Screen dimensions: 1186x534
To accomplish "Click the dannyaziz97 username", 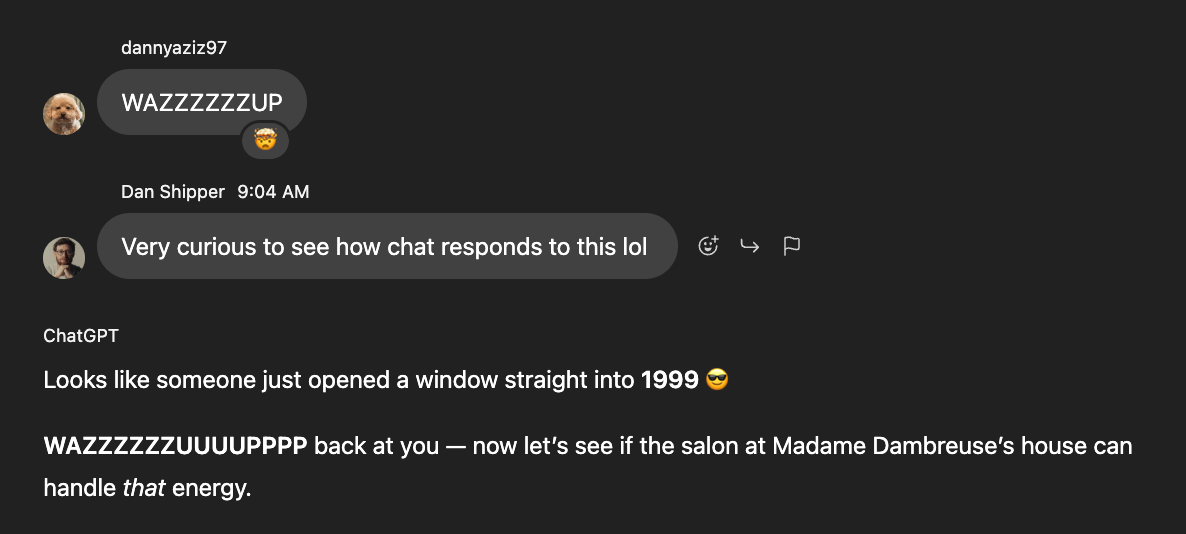I will (174, 47).
